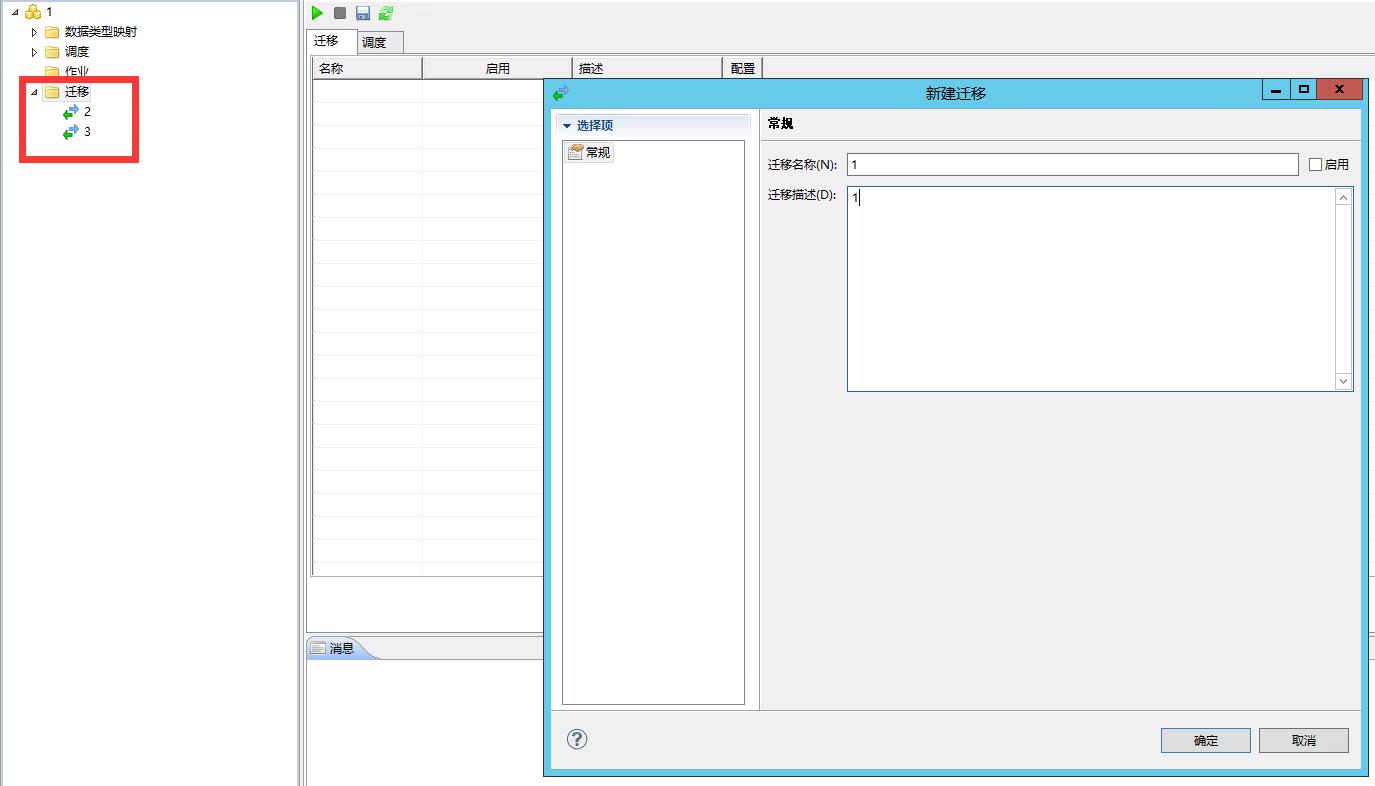Select the 数据类型映射 label in tree

pyautogui.click(x=101, y=32)
